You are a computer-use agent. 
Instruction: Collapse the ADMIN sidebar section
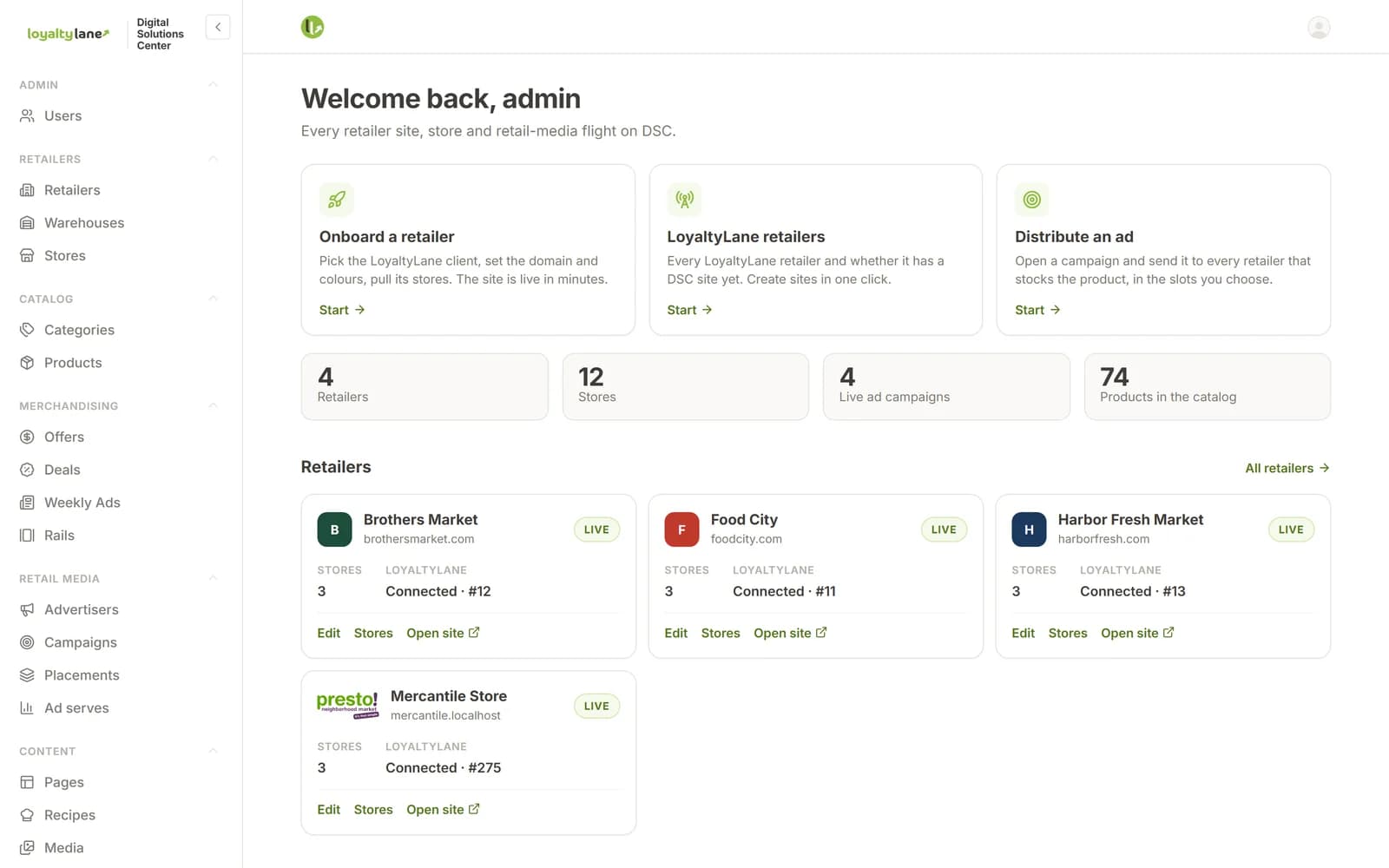click(213, 84)
